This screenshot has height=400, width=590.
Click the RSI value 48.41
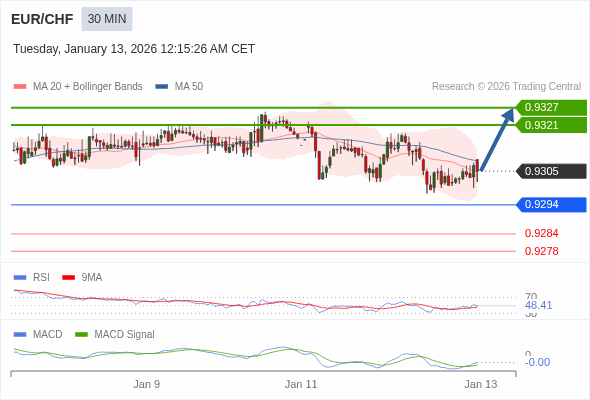click(x=538, y=305)
